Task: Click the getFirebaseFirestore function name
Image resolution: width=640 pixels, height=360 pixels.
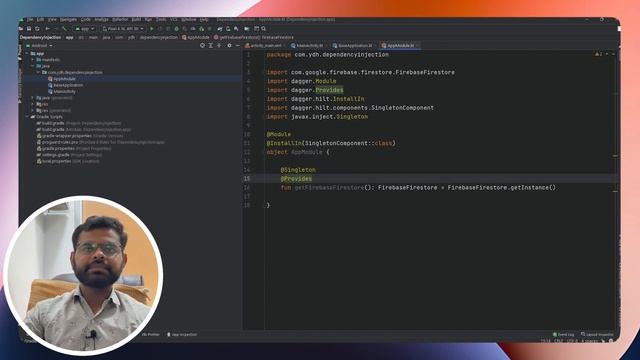Action: (x=329, y=188)
